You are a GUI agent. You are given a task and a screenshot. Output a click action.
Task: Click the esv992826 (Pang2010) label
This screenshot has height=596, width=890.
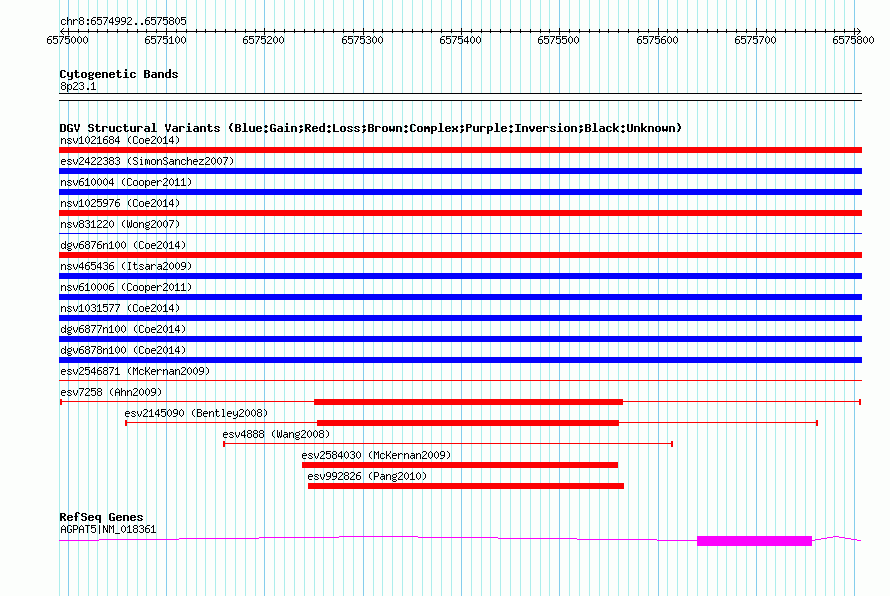367,476
